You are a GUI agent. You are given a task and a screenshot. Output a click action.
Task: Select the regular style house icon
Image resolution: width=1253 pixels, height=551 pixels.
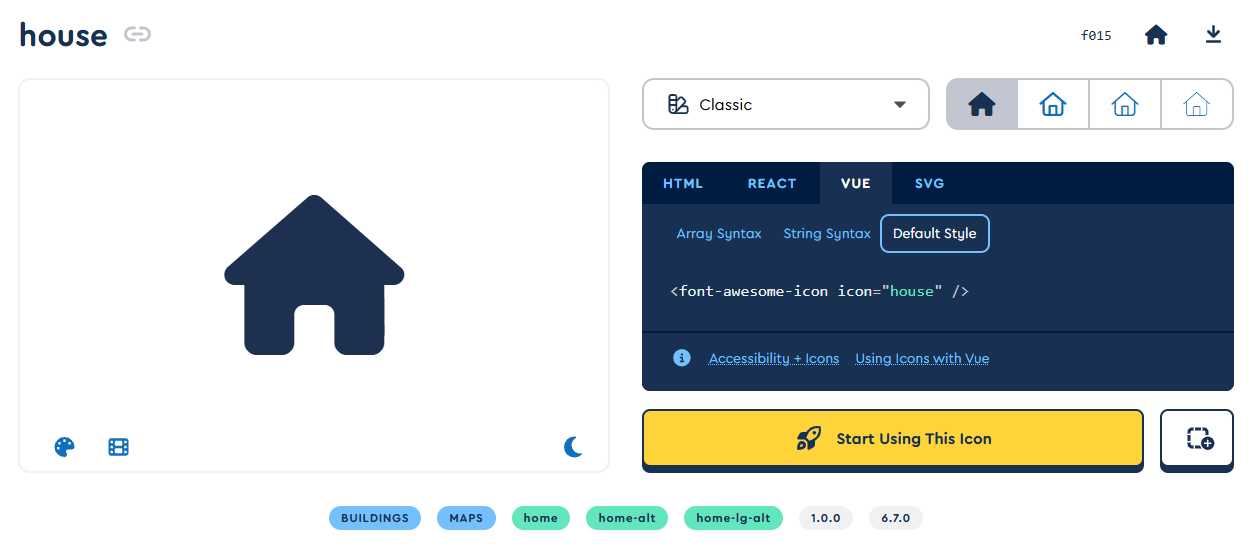(x=1053, y=104)
